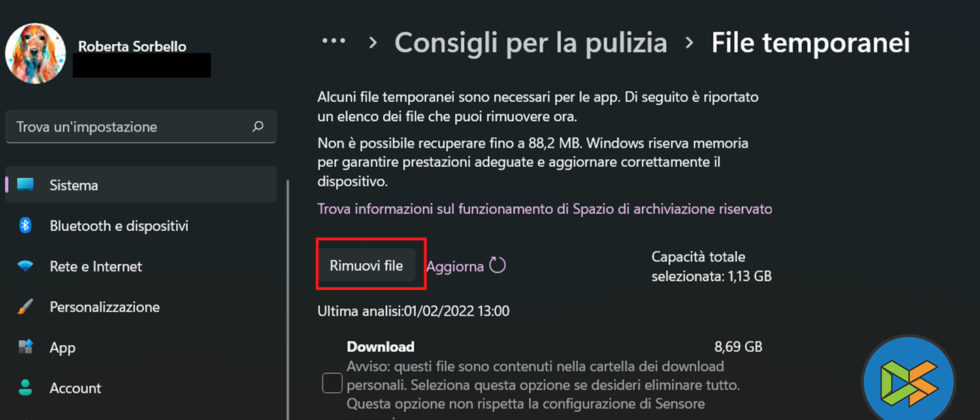The image size is (980, 420).
Task: Click the search magnifier icon
Action: click(x=258, y=127)
